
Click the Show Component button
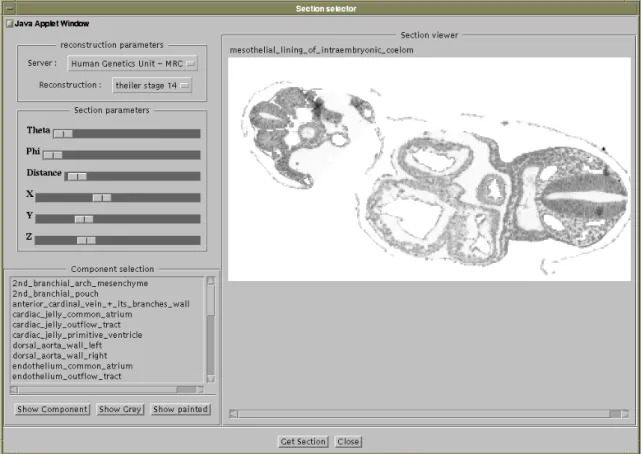[x=52, y=409]
